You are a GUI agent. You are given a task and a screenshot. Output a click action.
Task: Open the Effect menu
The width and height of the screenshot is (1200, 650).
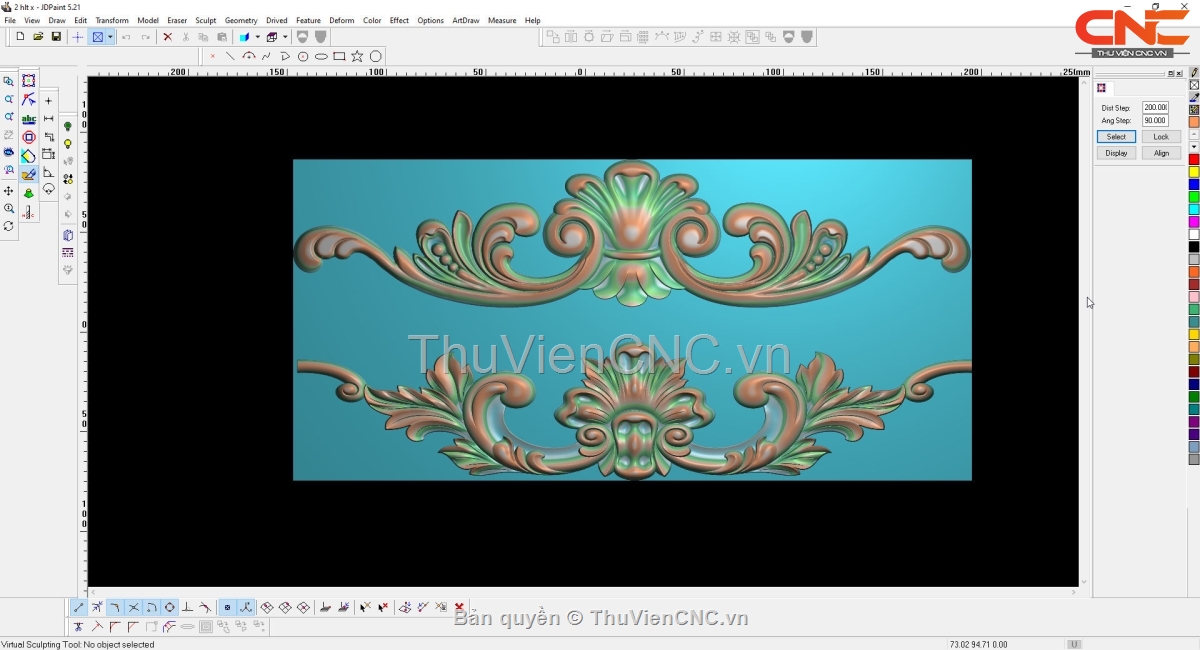click(399, 20)
